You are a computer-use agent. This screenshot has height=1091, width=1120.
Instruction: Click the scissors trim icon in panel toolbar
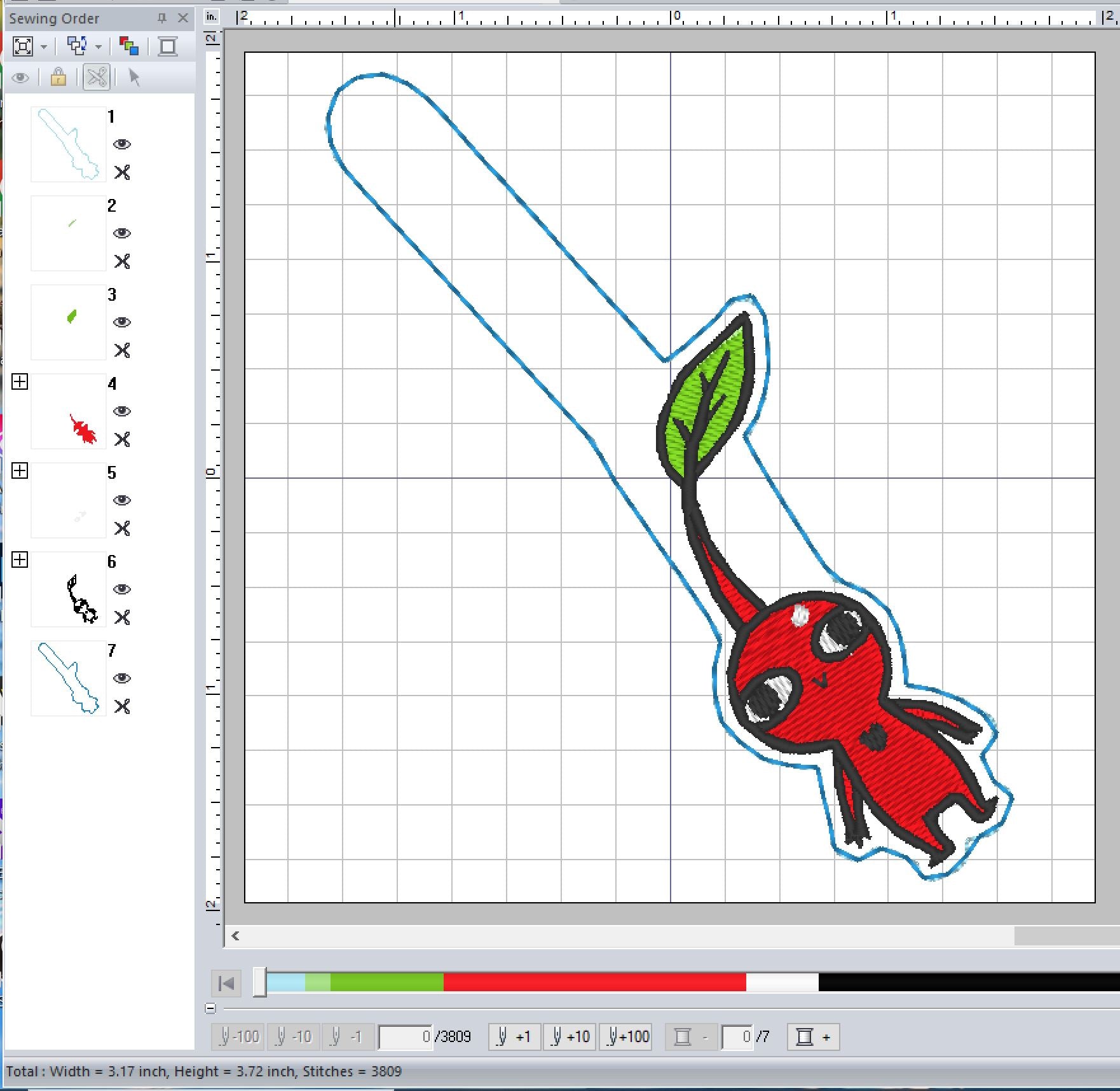pos(97,78)
